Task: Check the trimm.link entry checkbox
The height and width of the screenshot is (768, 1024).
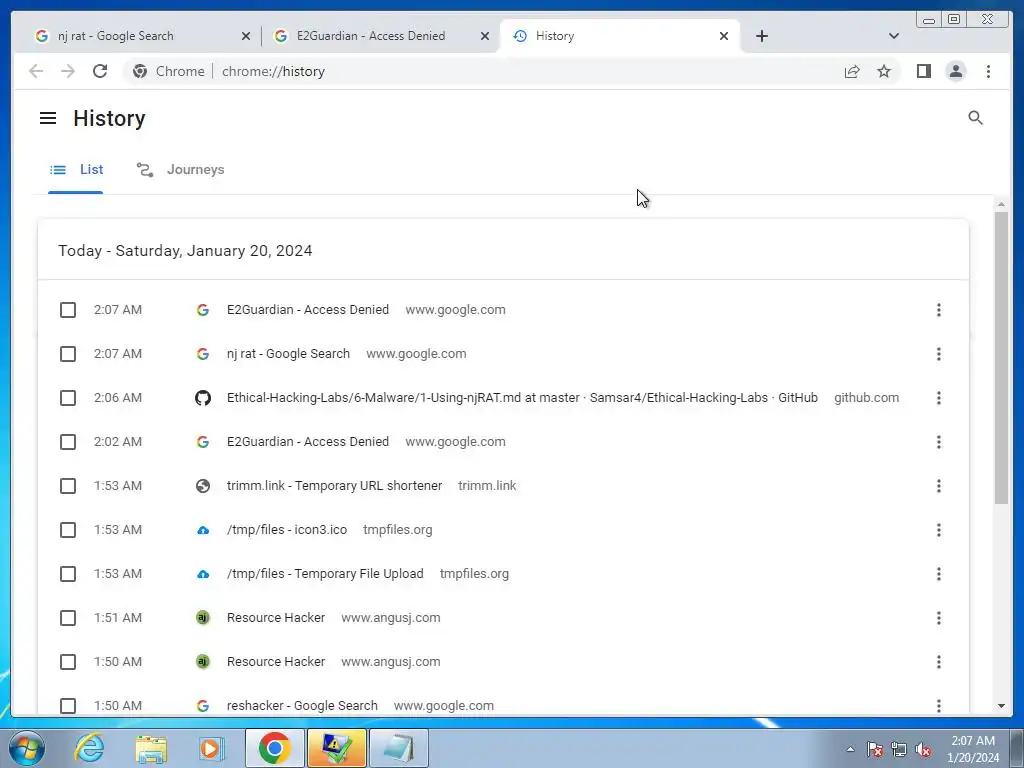Action: pos(68,486)
